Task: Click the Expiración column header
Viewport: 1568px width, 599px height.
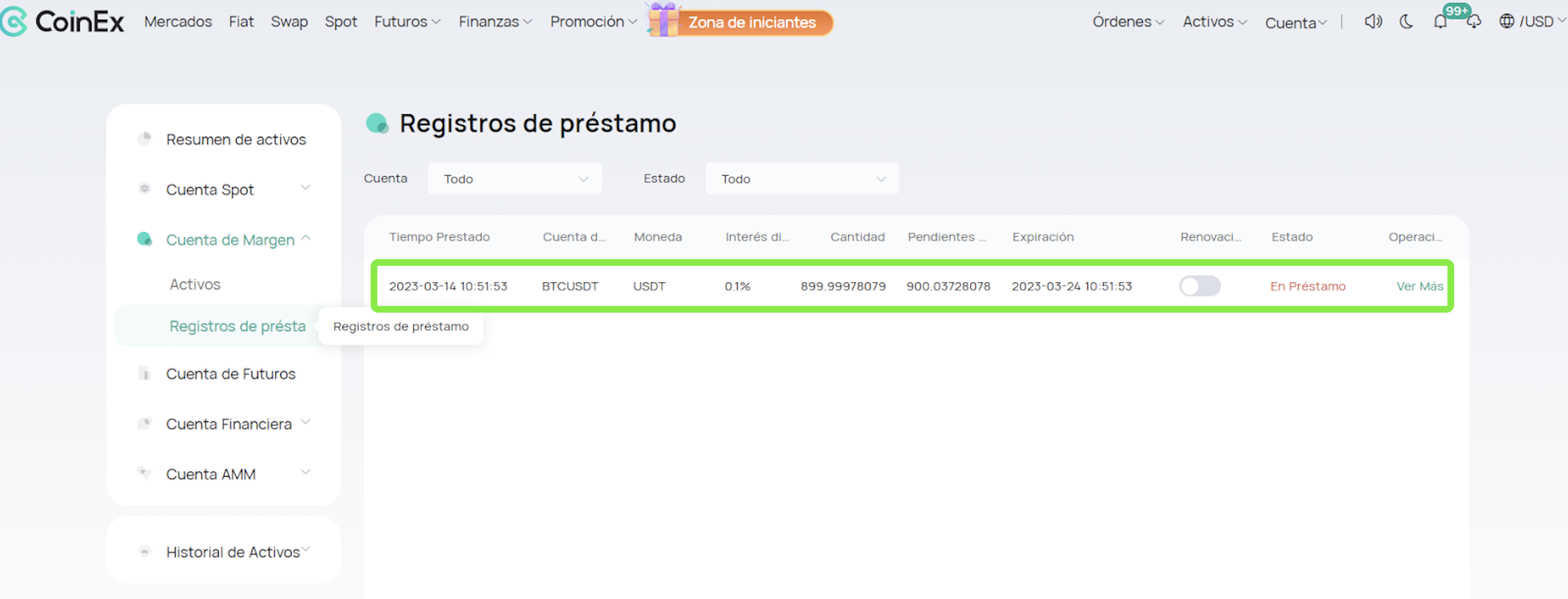Action: pos(1043,237)
